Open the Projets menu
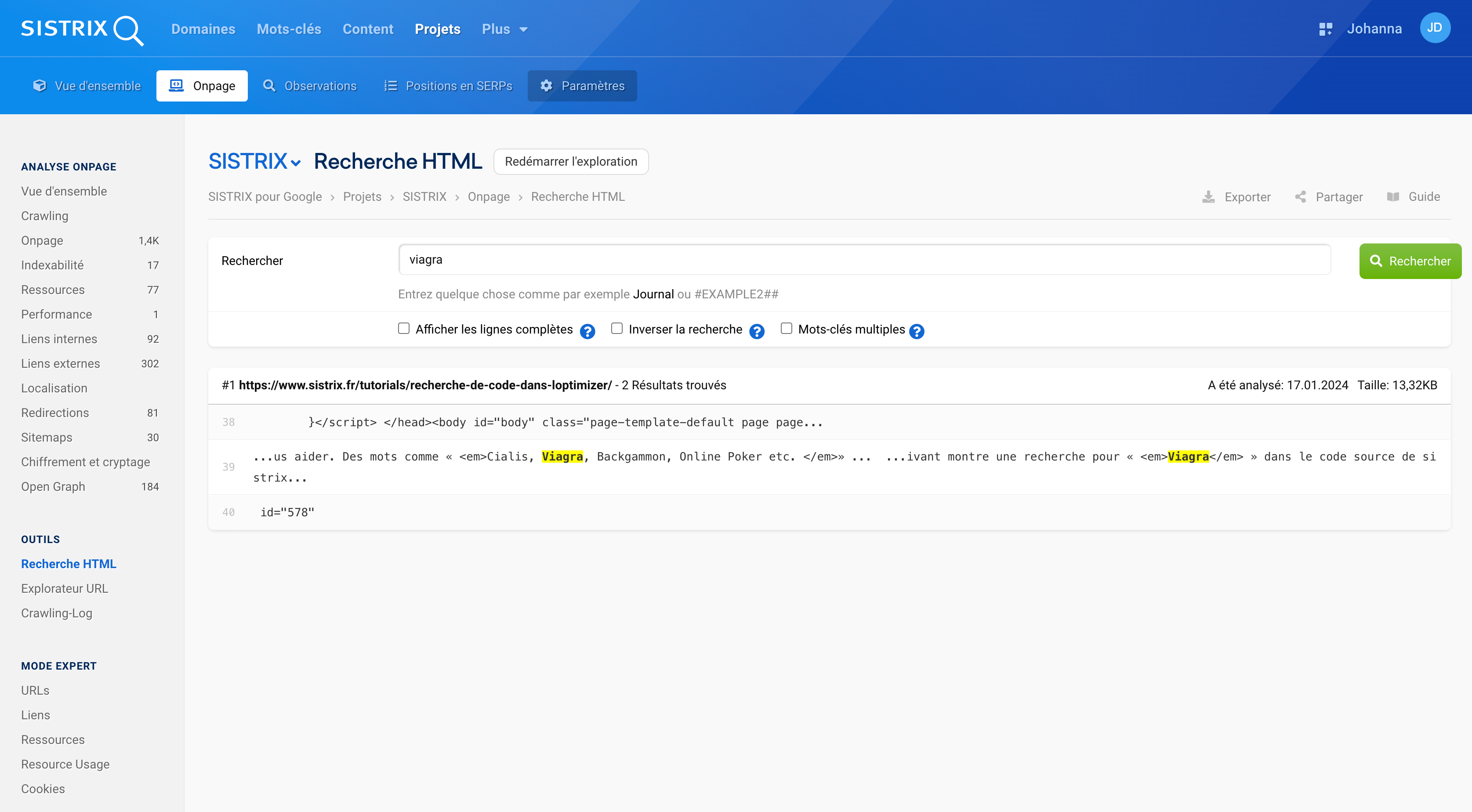Screen dimensions: 1472x812 (438, 29)
